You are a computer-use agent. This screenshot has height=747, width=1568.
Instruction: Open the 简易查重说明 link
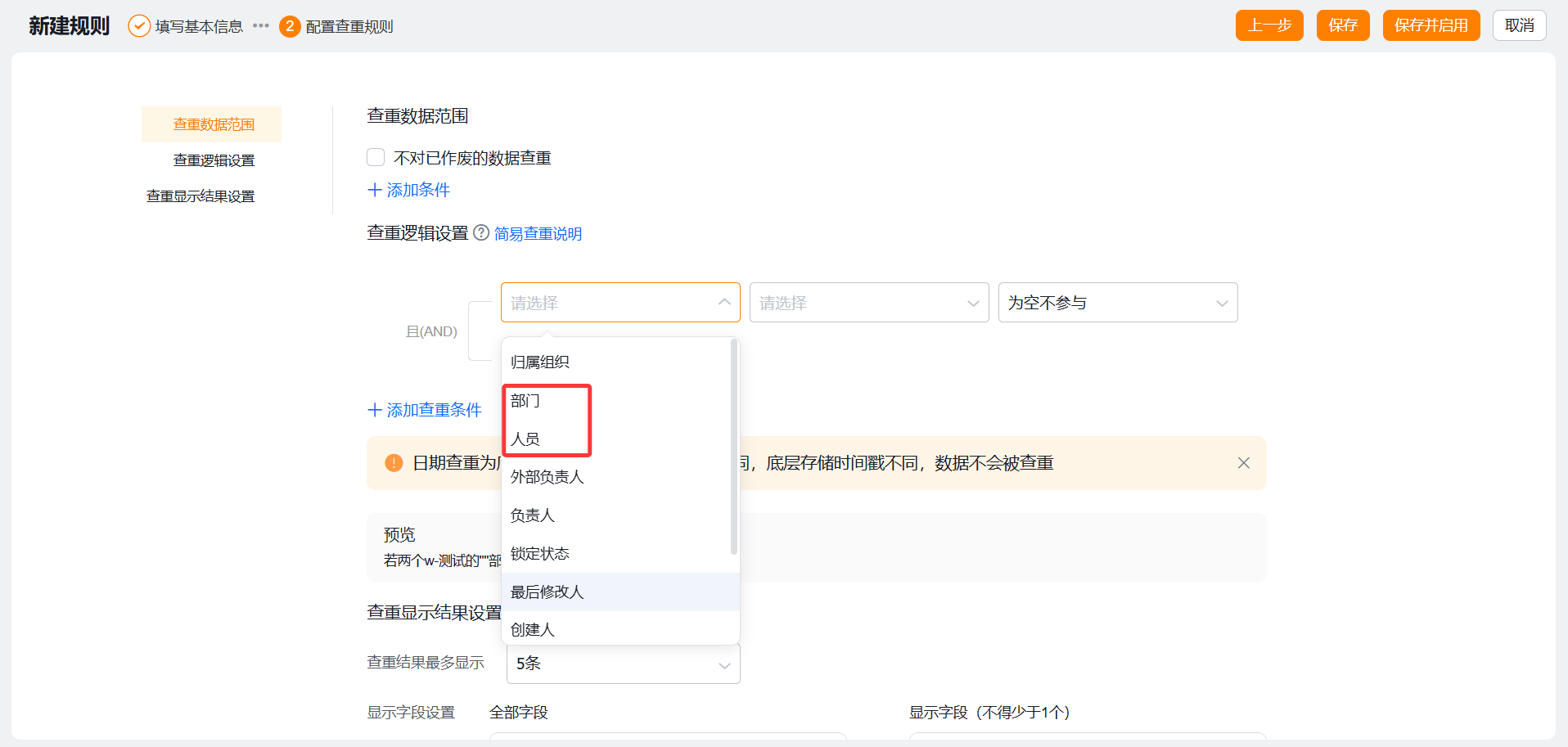[538, 234]
